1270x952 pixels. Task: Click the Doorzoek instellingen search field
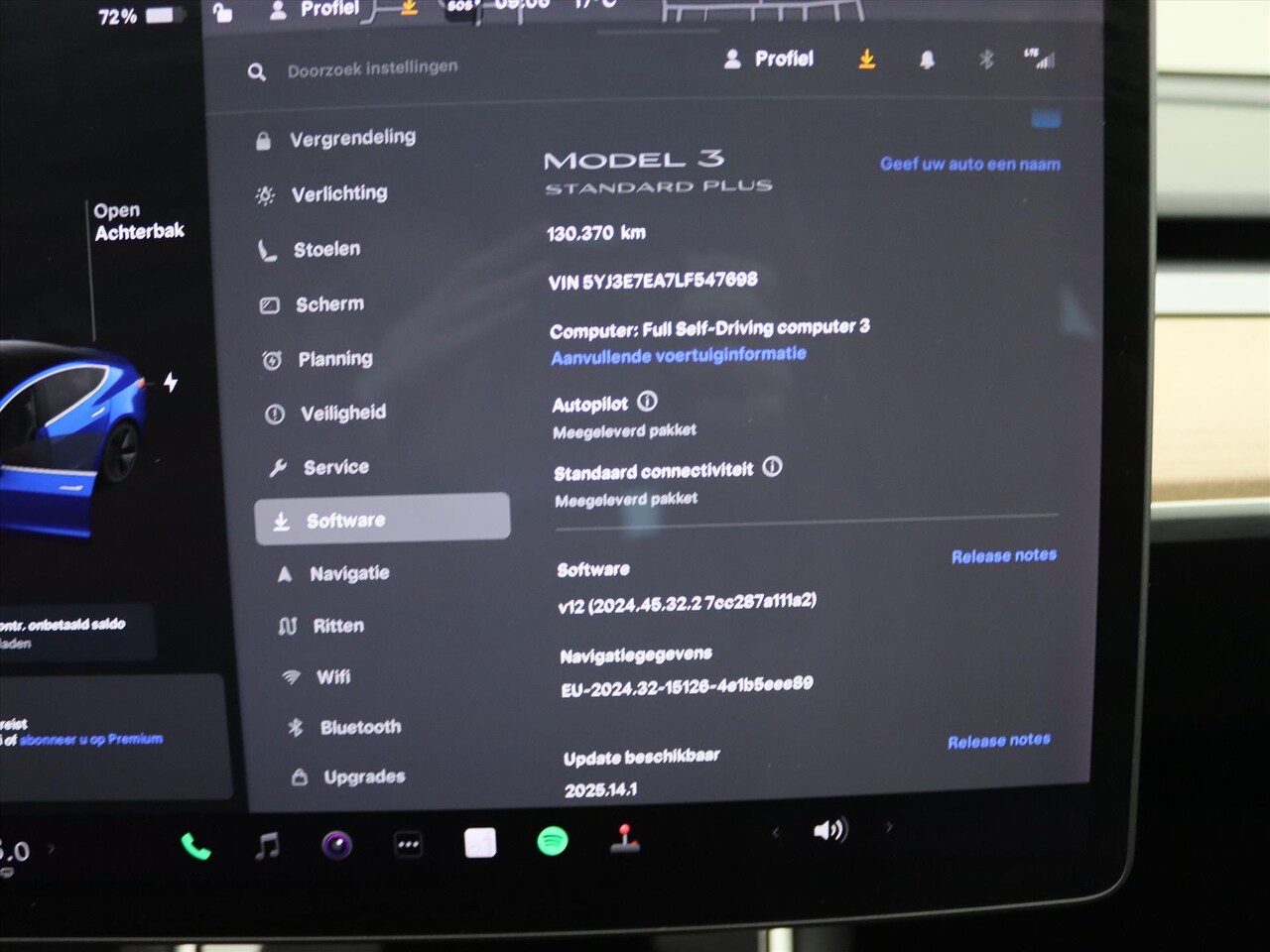(372, 69)
